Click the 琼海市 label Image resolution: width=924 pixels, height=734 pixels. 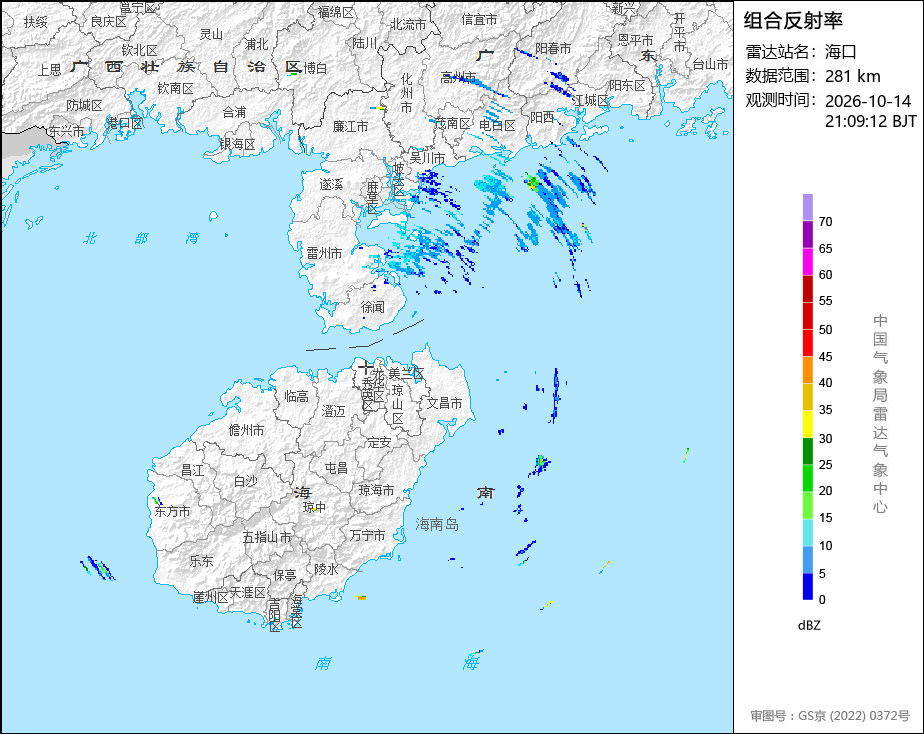[377, 490]
